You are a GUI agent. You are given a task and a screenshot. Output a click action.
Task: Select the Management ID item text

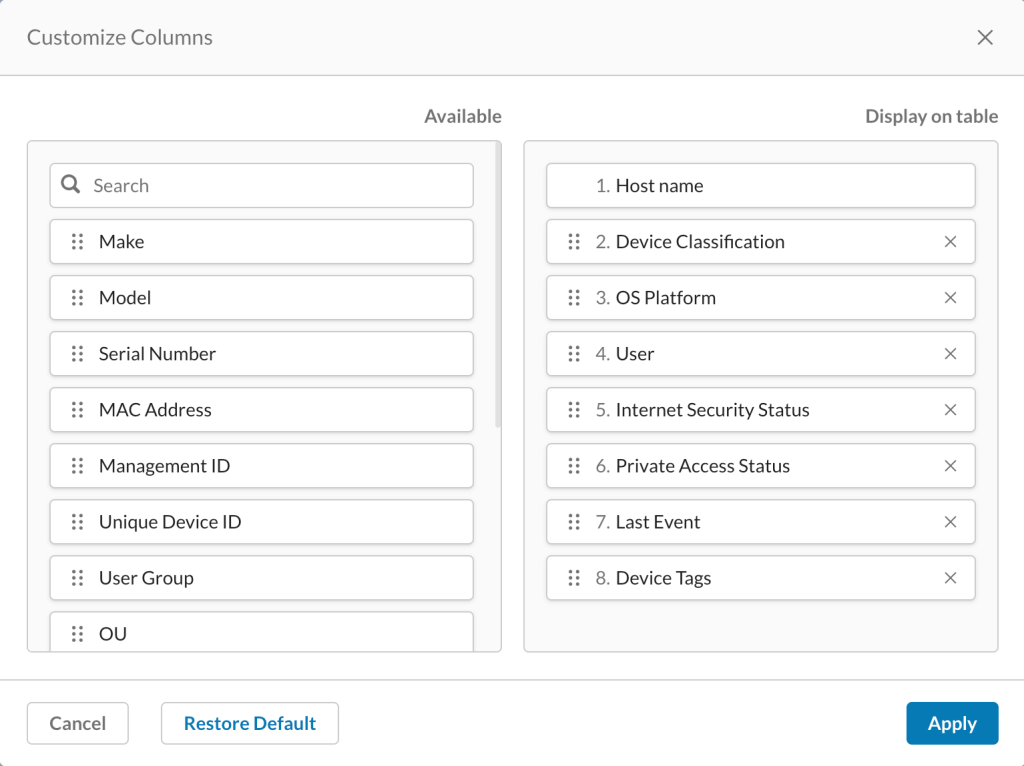[165, 466]
